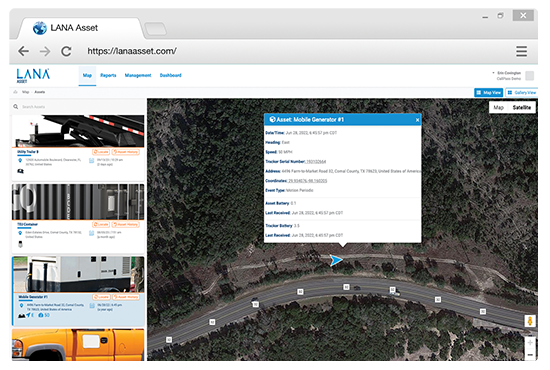Click the tracker serial number link
This screenshot has width=550, height=370.
click(x=316, y=162)
